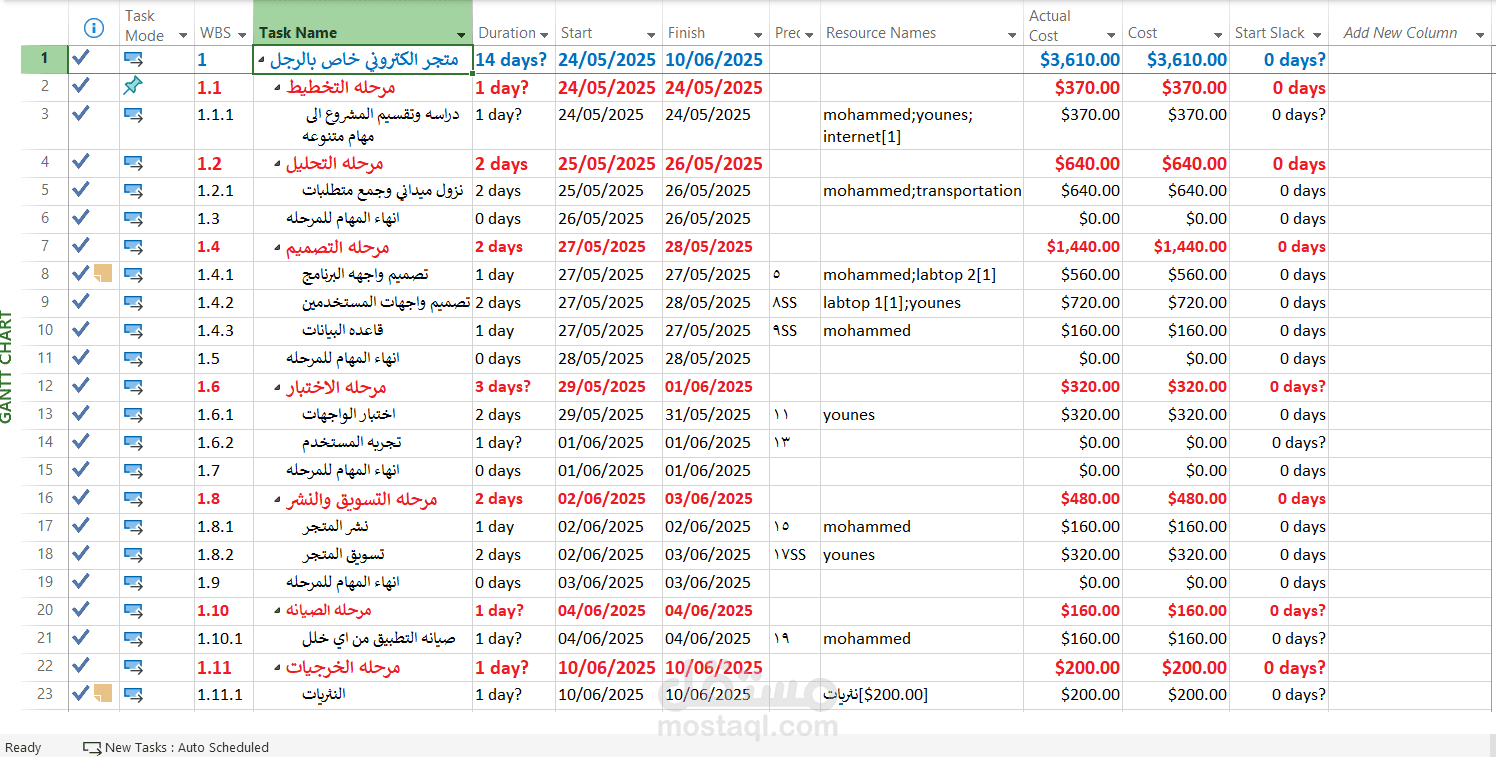Open the Duration column filter dropdown
Viewport: 1496px width, 757px height.
coord(544,35)
